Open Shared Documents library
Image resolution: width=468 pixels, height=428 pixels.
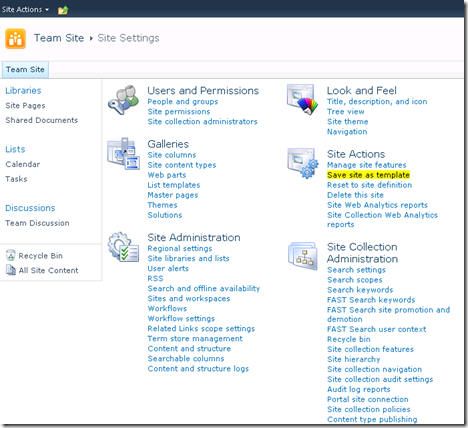42,120
